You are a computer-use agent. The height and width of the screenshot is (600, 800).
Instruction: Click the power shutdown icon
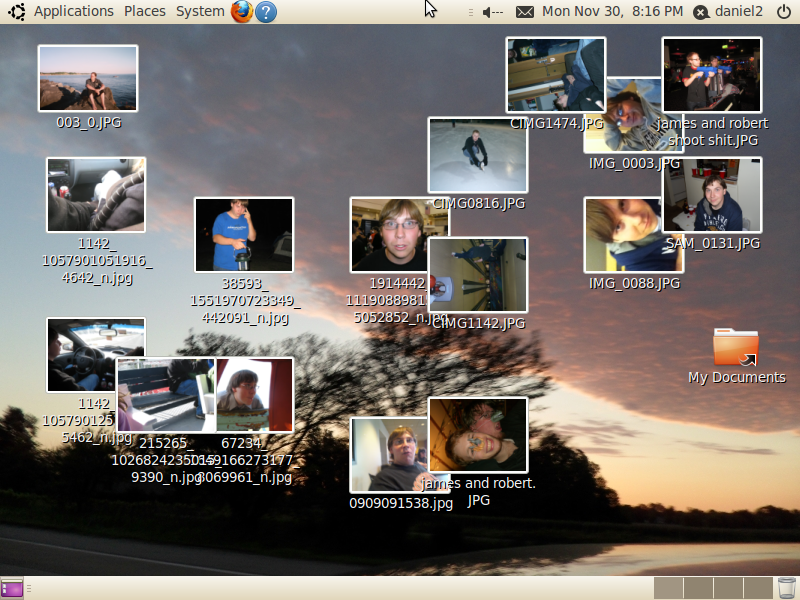(784, 12)
